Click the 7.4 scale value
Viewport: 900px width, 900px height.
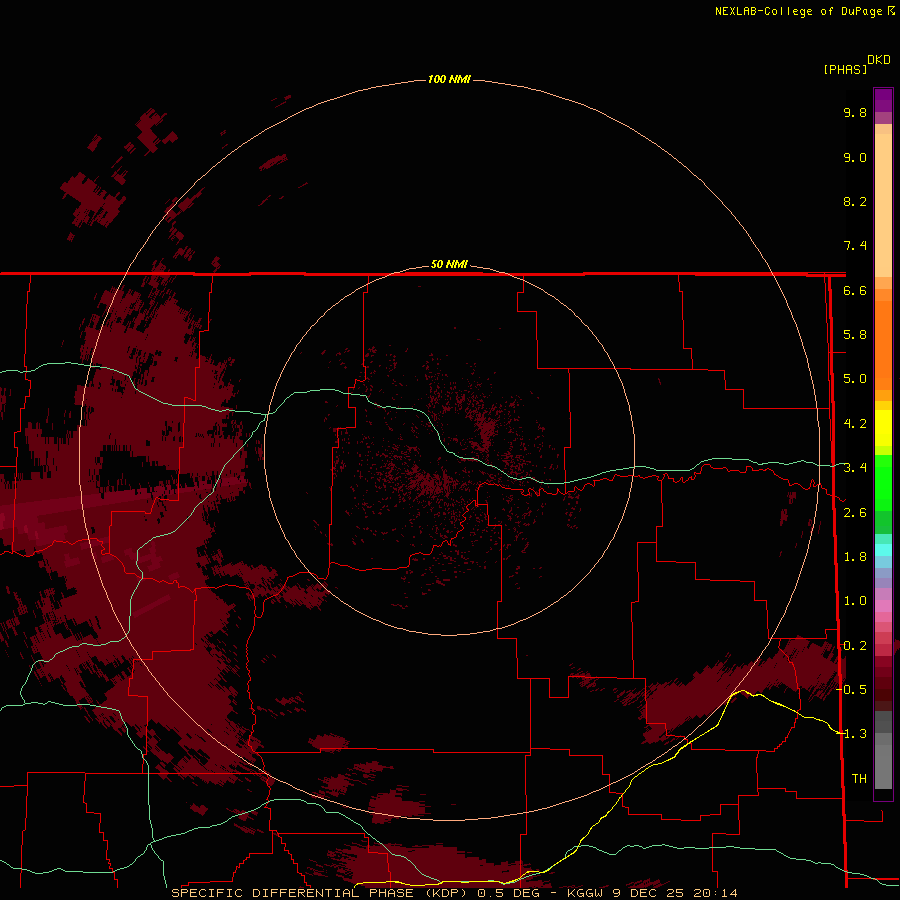click(x=855, y=246)
